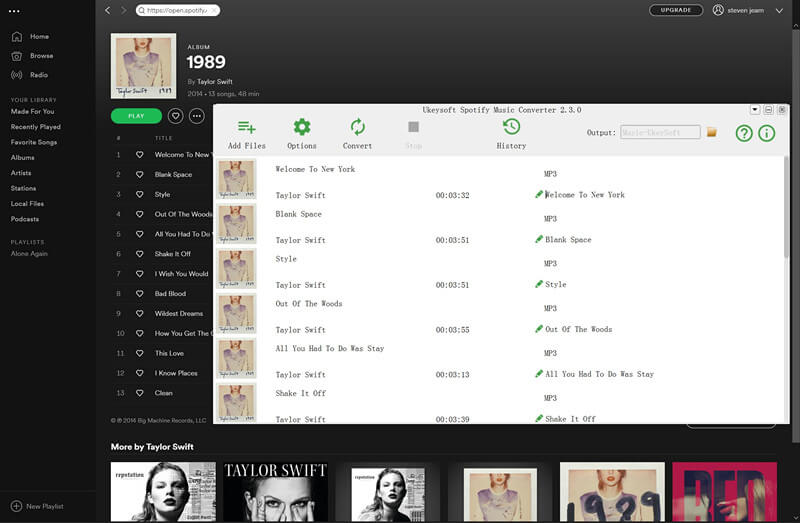
Task: Start conversion with the Convert icon
Action: [358, 127]
